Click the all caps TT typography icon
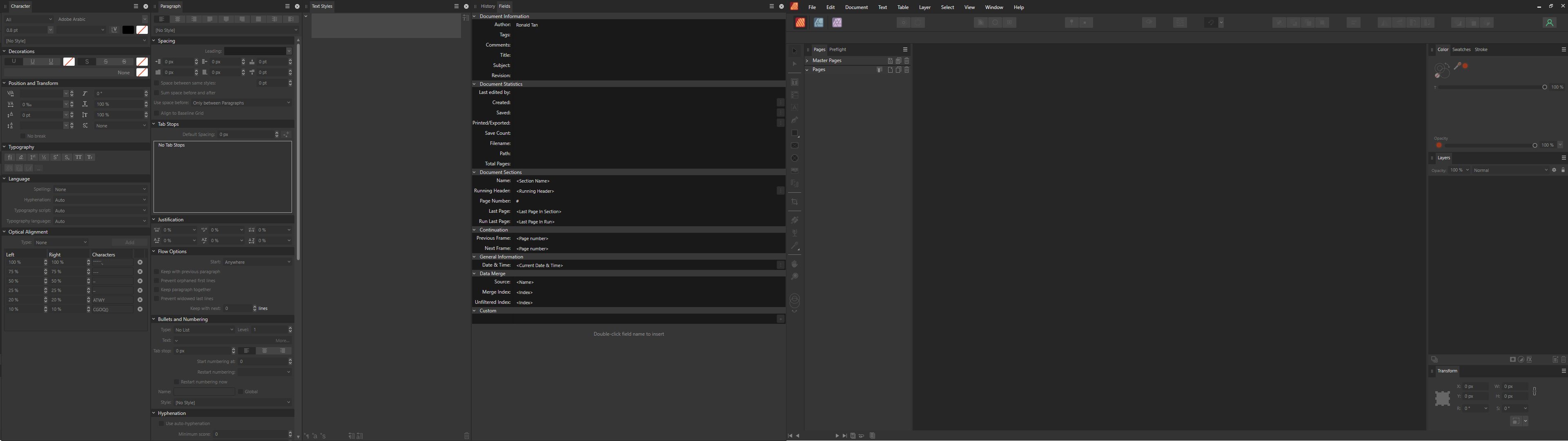The width and height of the screenshot is (1568, 441). pyautogui.click(x=78, y=158)
